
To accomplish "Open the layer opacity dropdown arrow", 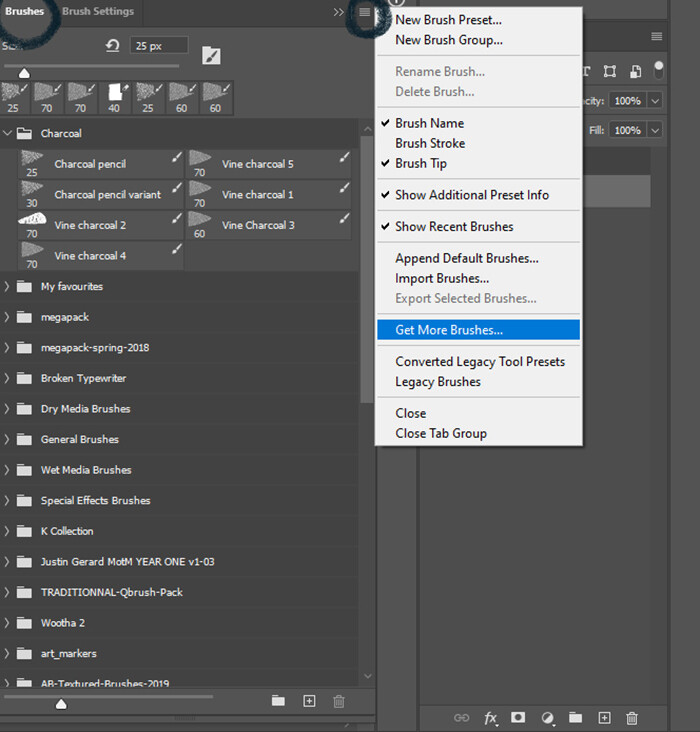I will point(655,101).
